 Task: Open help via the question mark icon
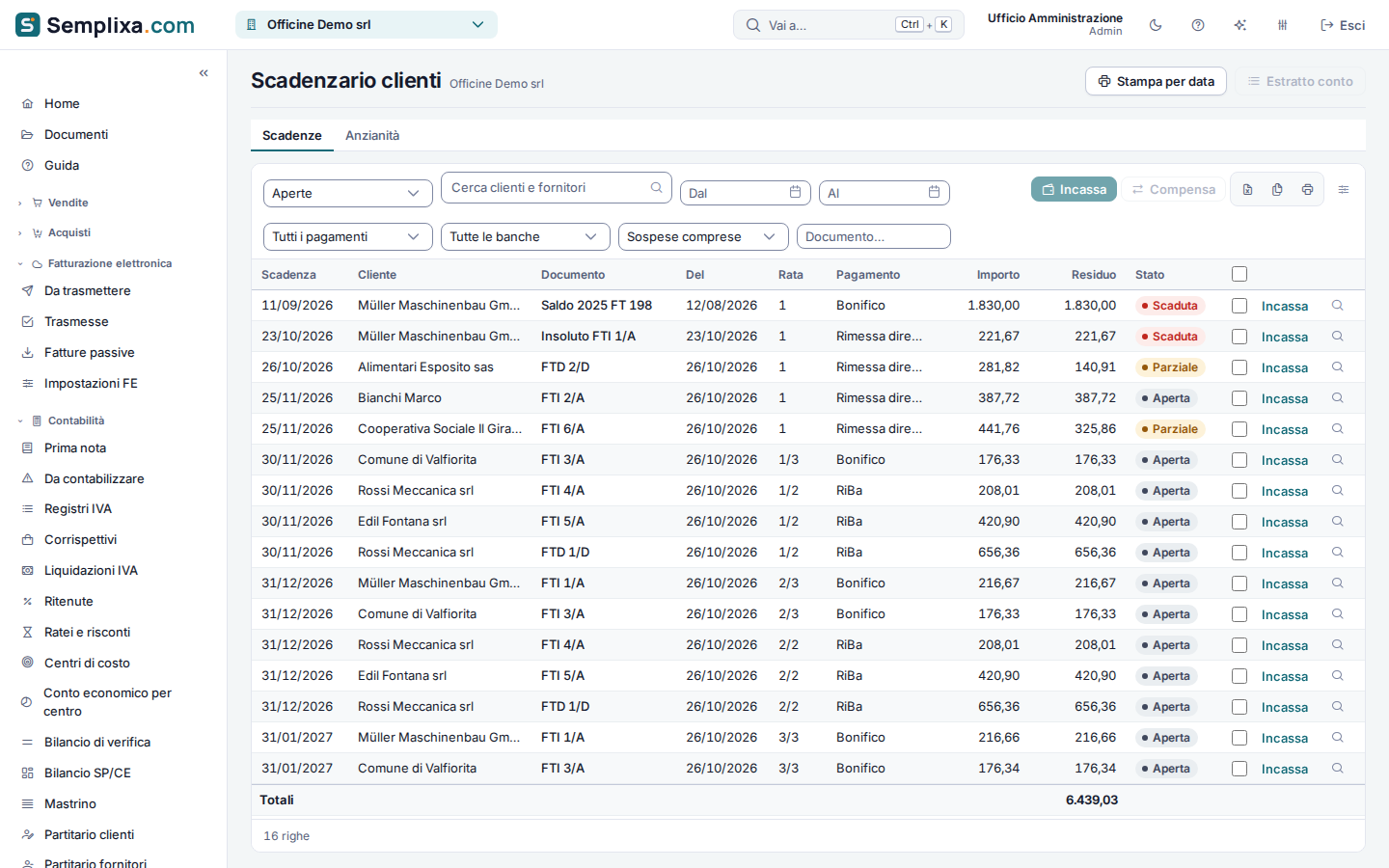1198,25
